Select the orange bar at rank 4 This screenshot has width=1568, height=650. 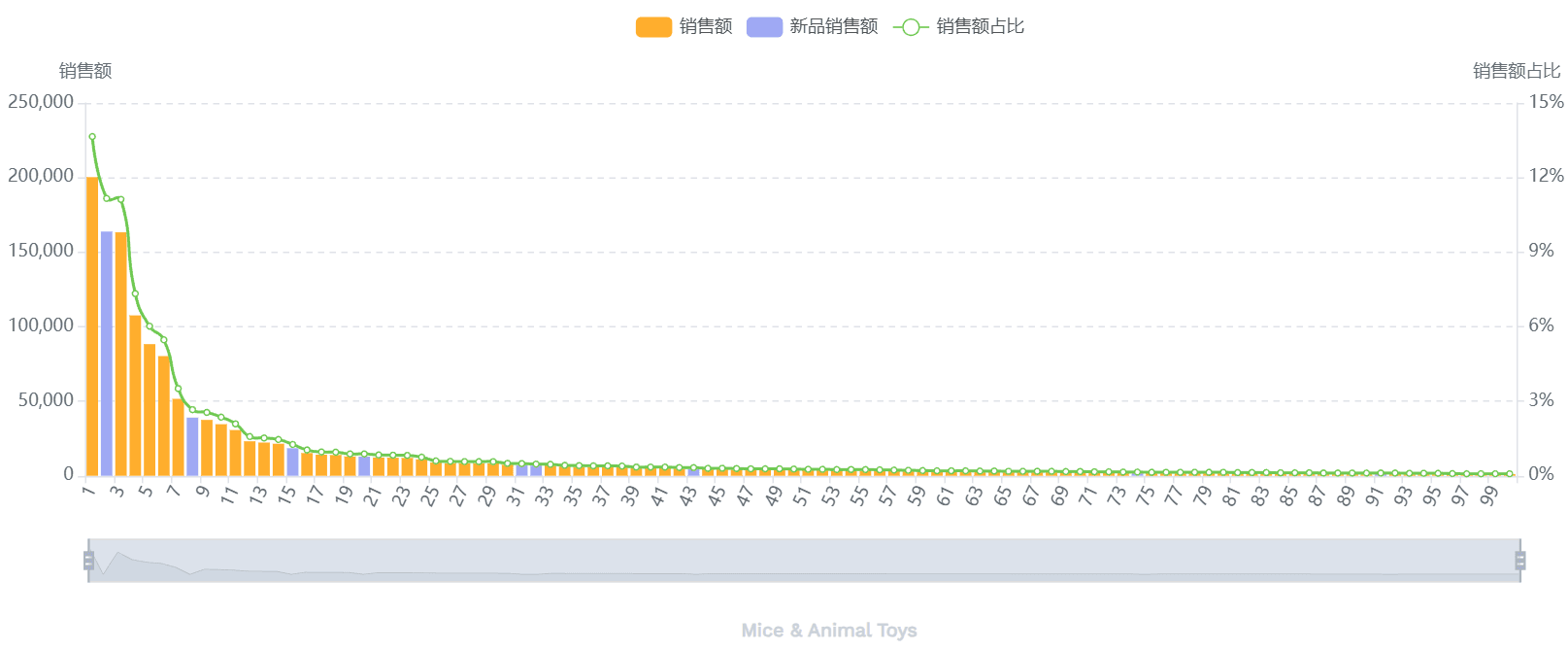tap(135, 394)
